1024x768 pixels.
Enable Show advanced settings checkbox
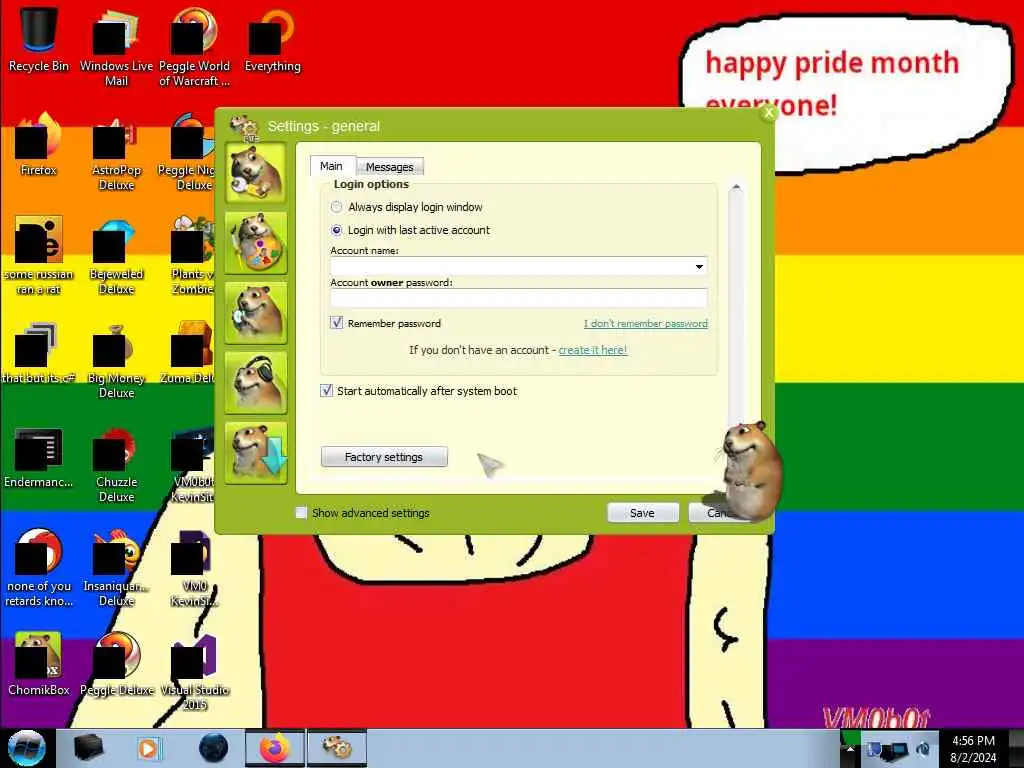coord(301,513)
